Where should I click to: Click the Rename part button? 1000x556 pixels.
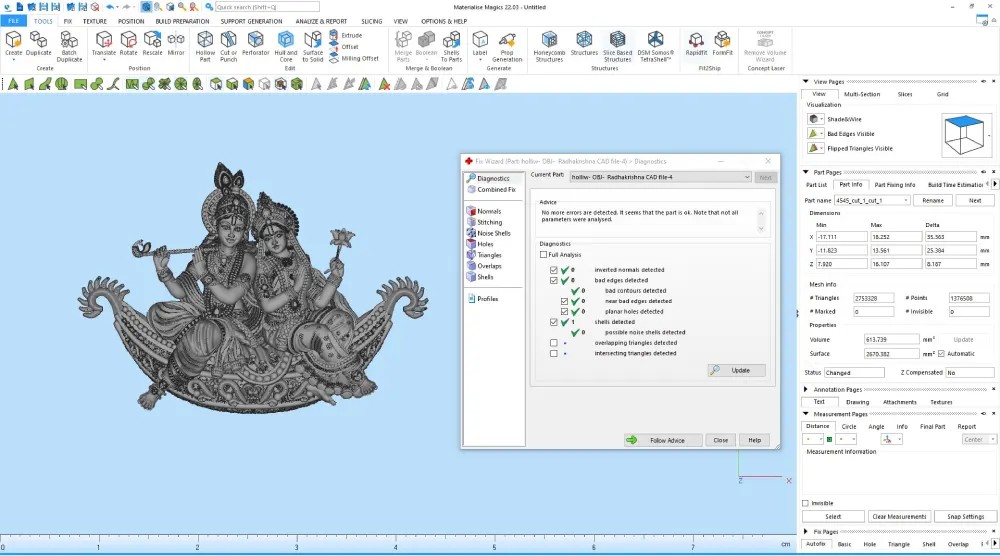(933, 200)
